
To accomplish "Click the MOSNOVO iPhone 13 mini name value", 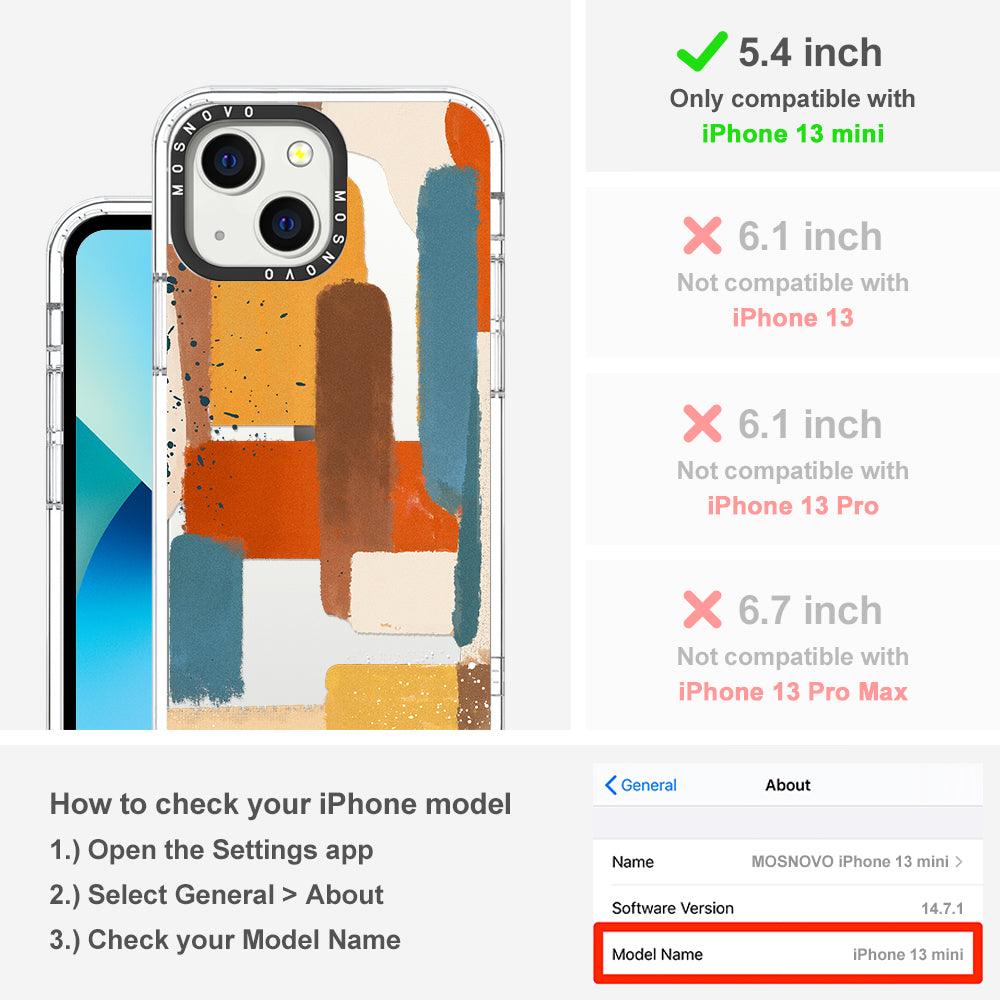I will point(849,862).
